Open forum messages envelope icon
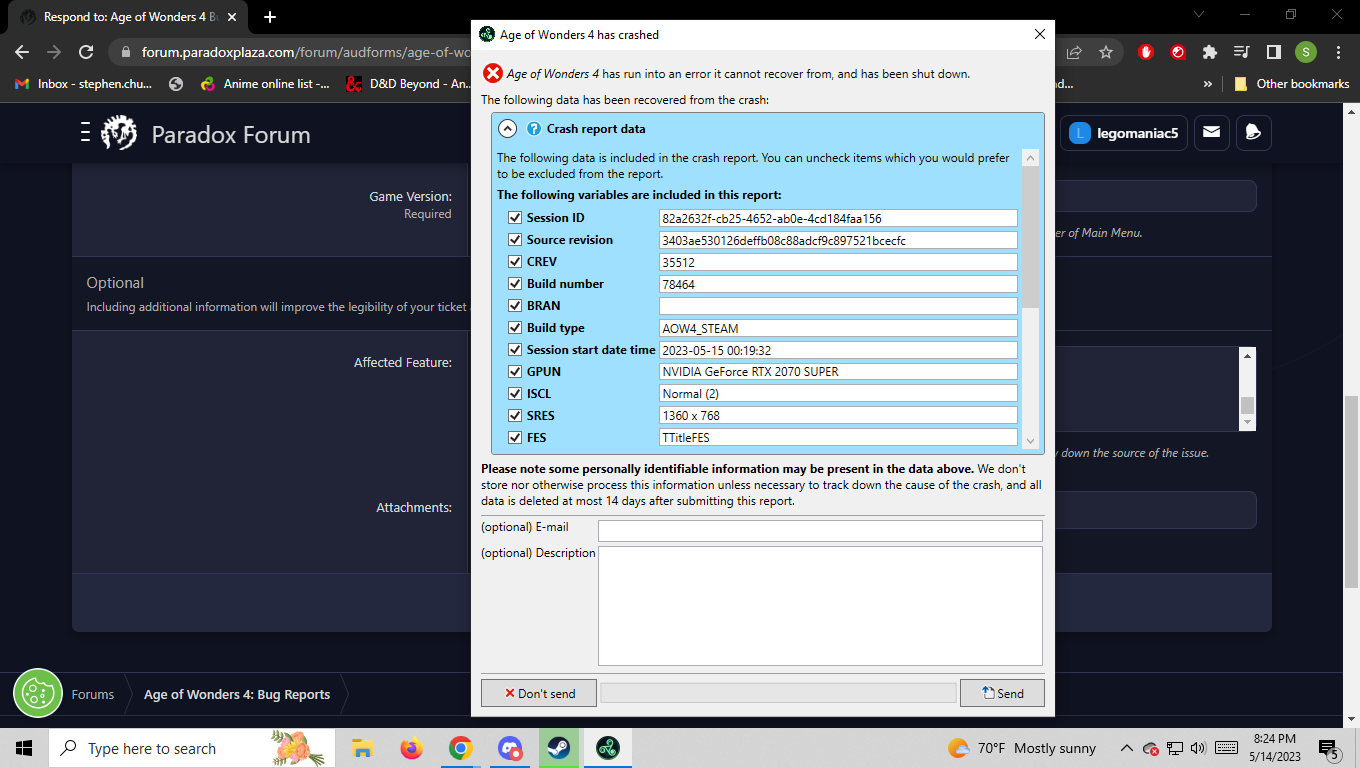 coord(1211,133)
